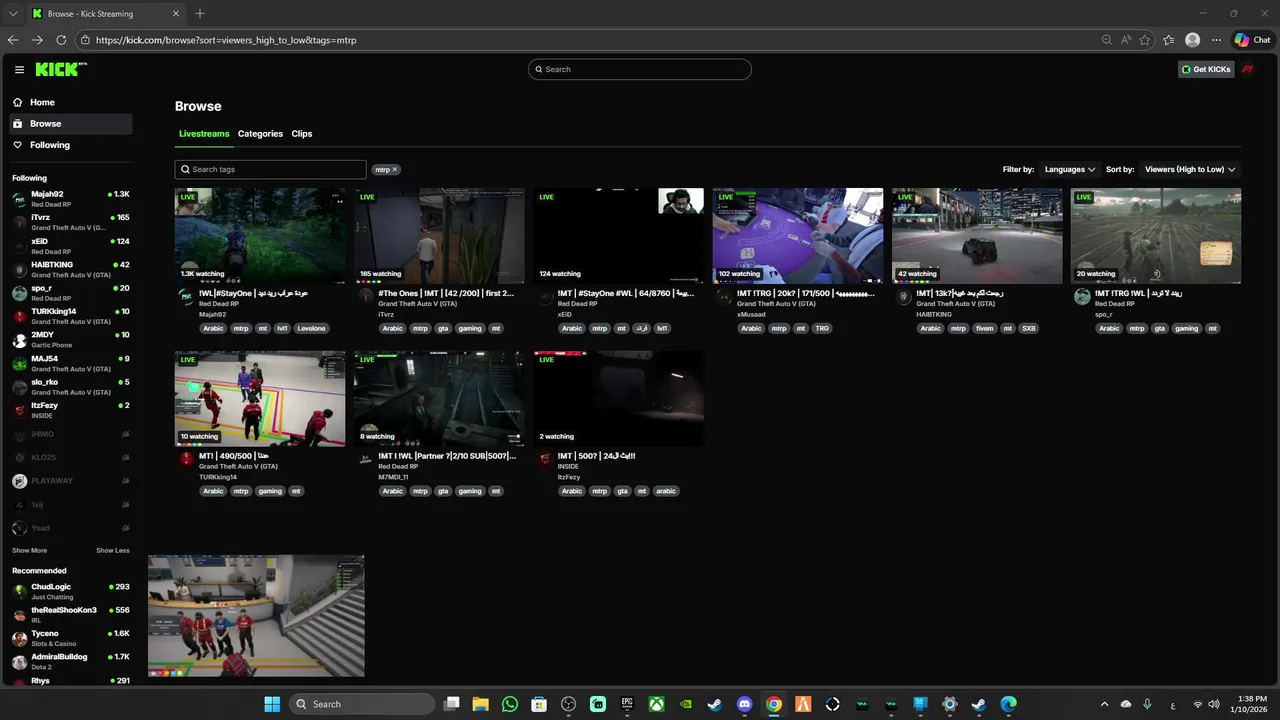
Task: Switch to the Clips tab
Action: click(302, 134)
